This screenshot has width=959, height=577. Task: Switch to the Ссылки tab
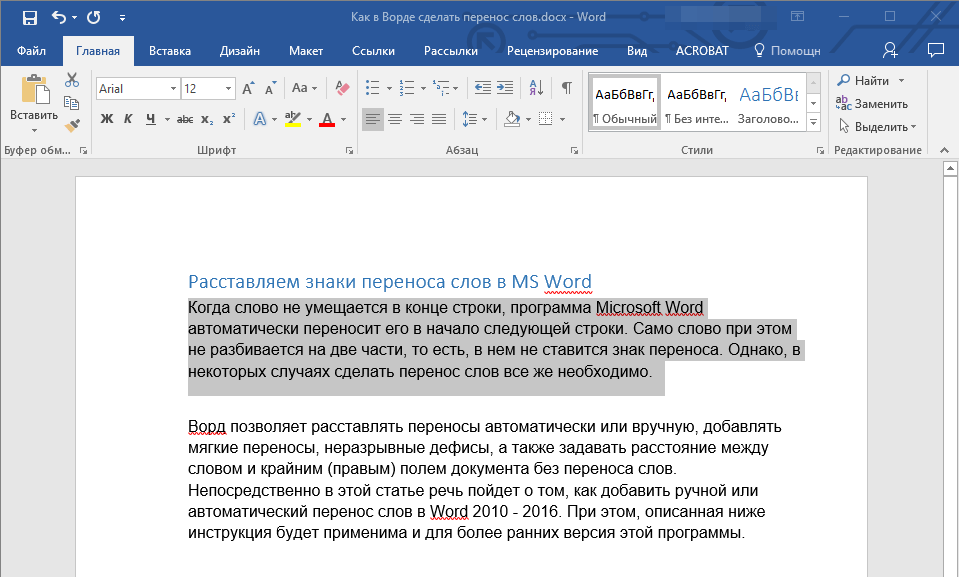click(x=373, y=51)
